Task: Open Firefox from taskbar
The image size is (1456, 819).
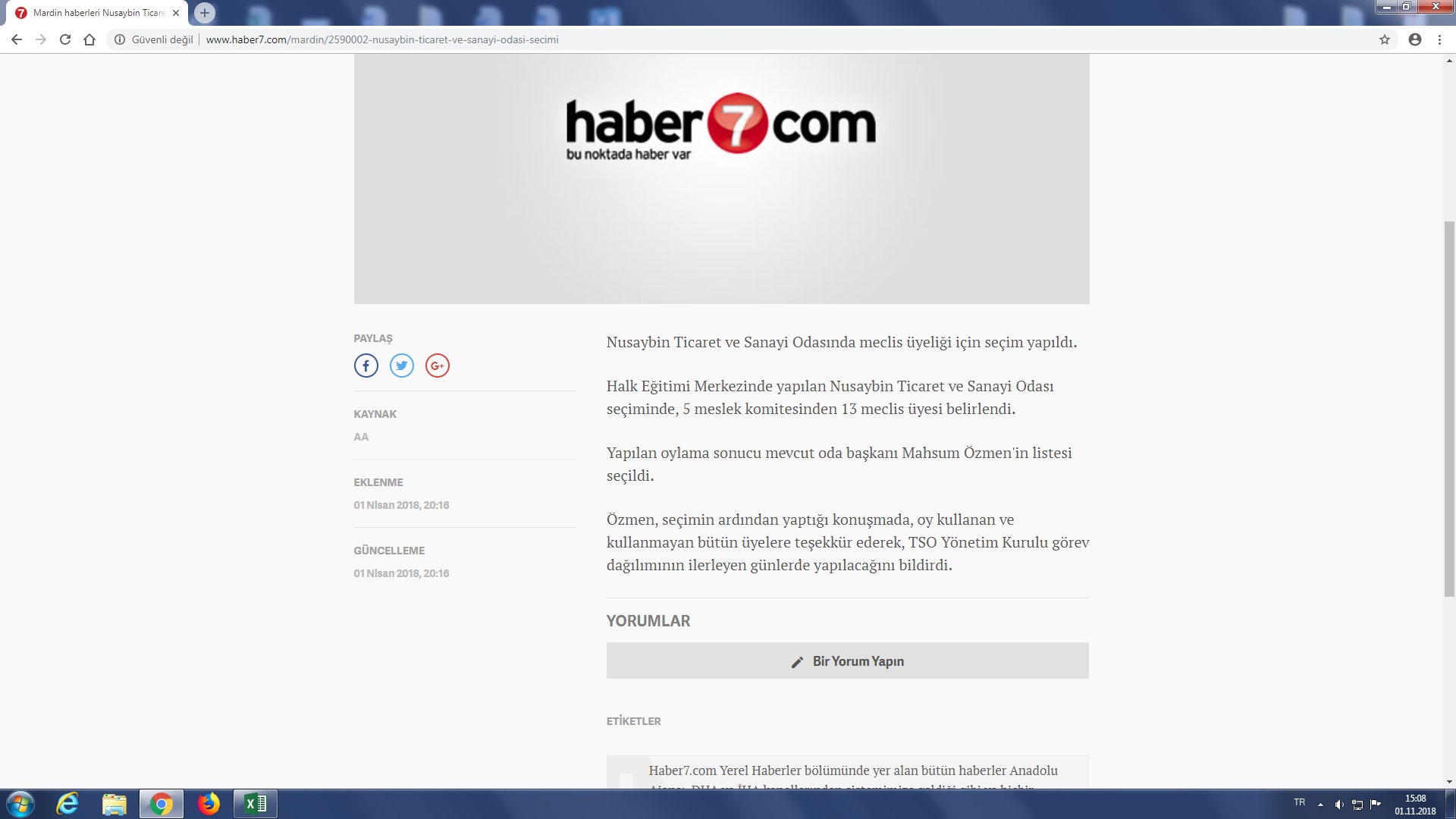Action: [209, 804]
